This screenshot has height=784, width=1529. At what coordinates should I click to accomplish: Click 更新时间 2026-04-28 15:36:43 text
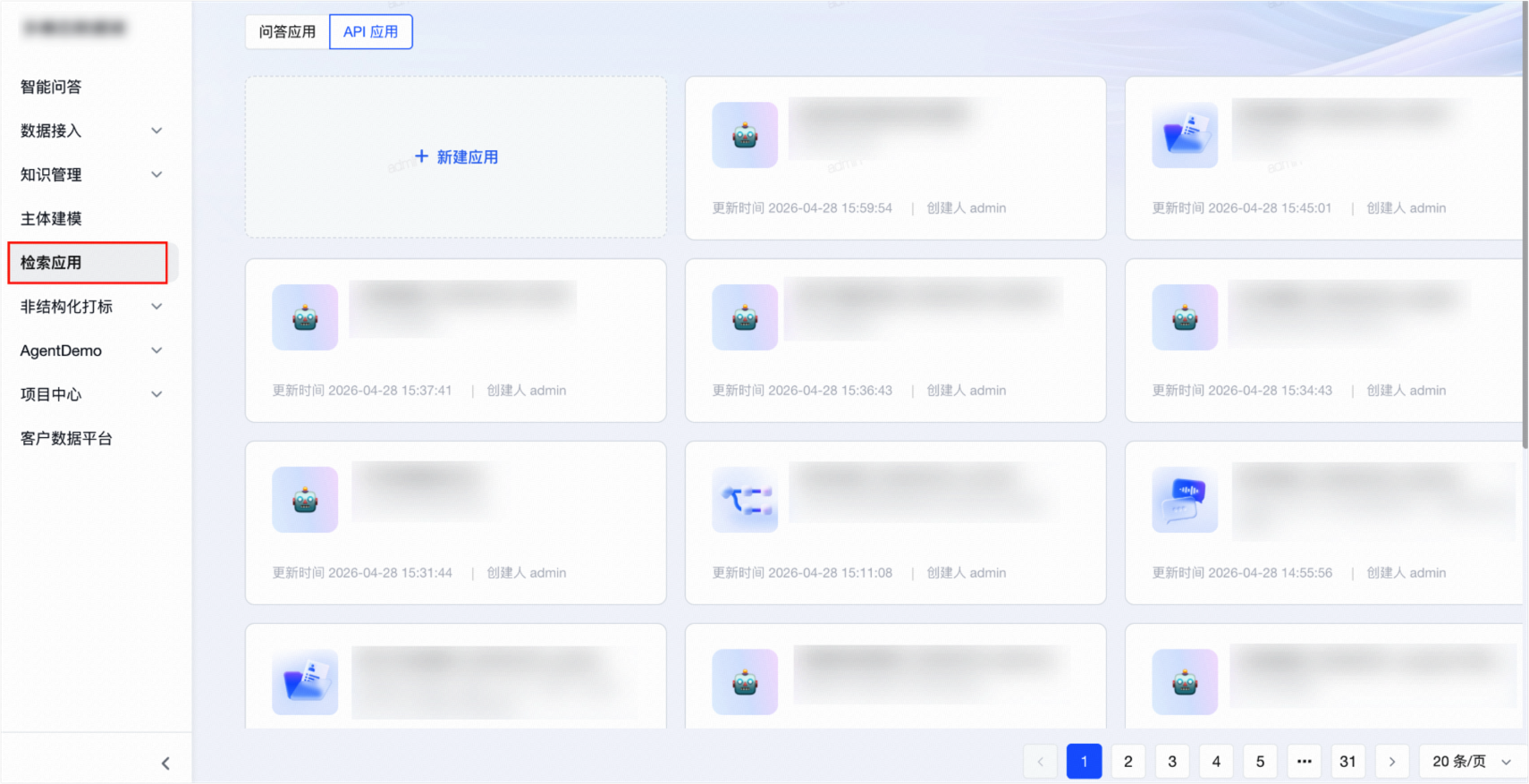802,391
